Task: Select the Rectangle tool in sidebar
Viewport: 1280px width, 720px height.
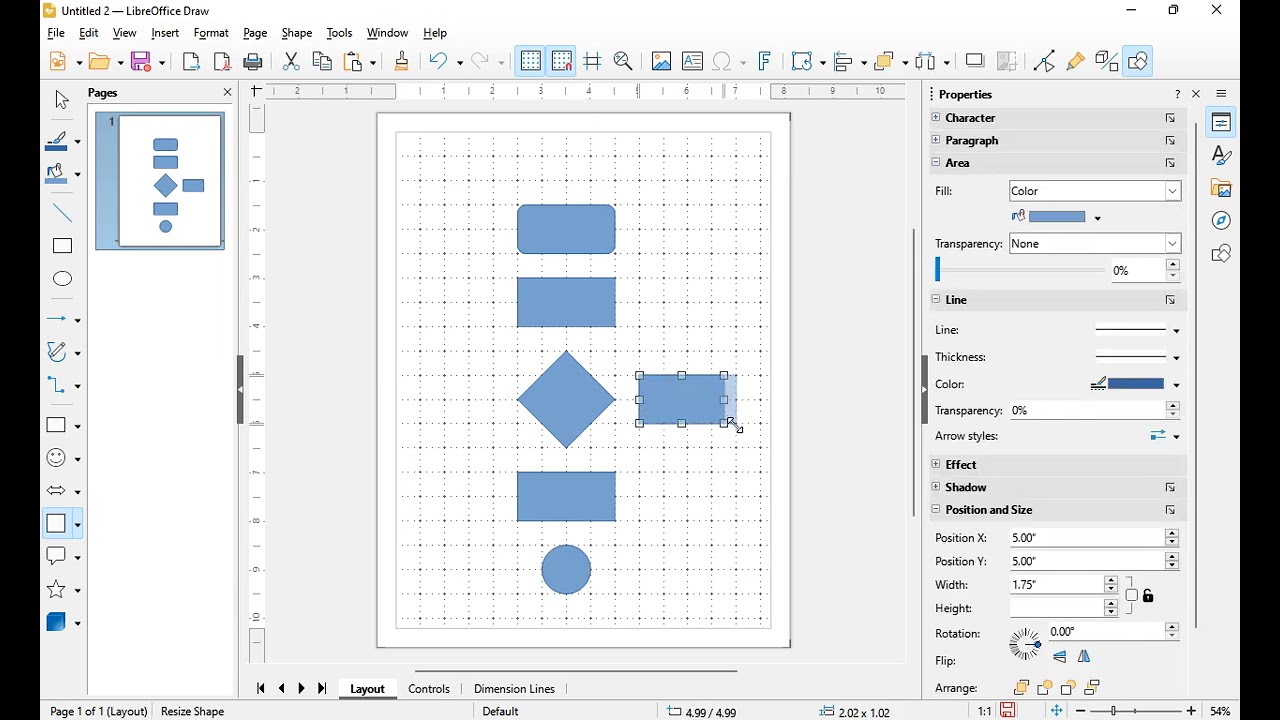Action: click(x=63, y=246)
